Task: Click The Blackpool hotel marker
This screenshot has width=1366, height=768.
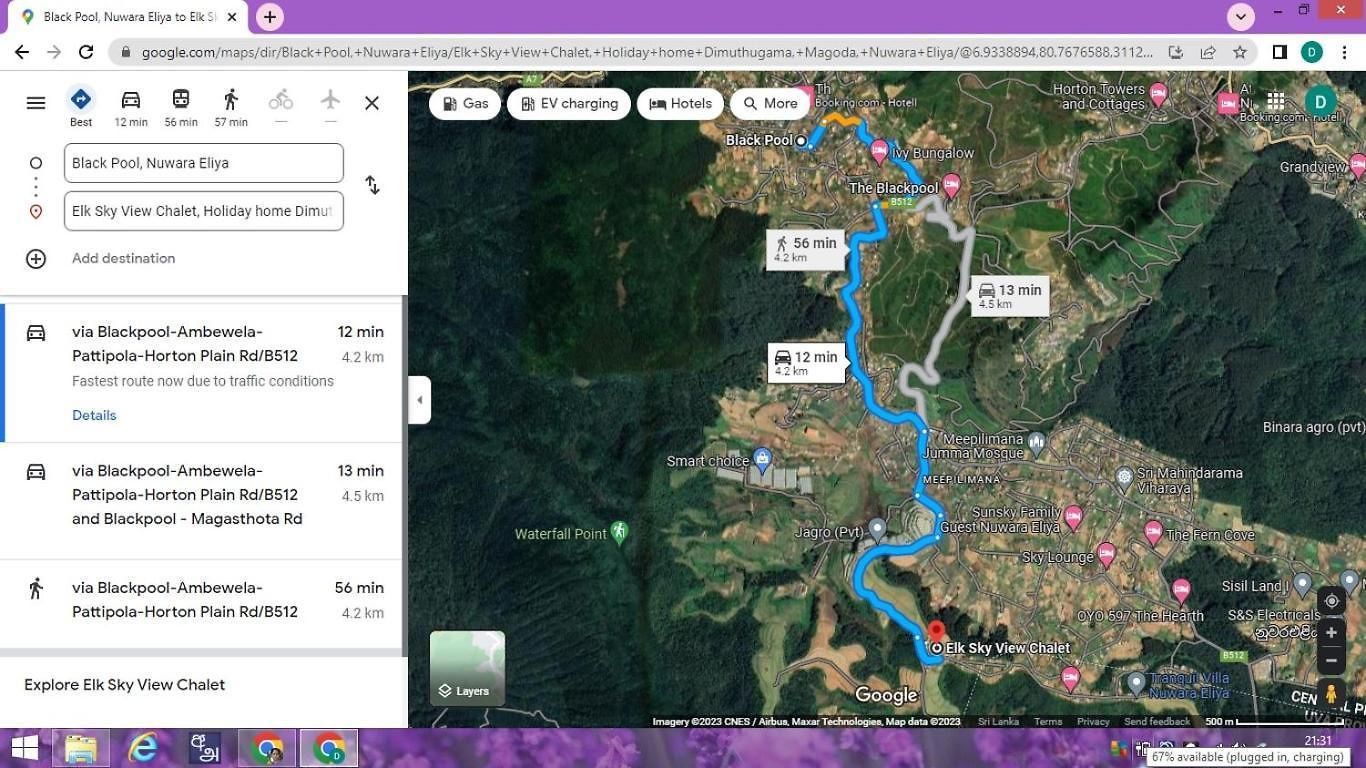Action: 951,186
